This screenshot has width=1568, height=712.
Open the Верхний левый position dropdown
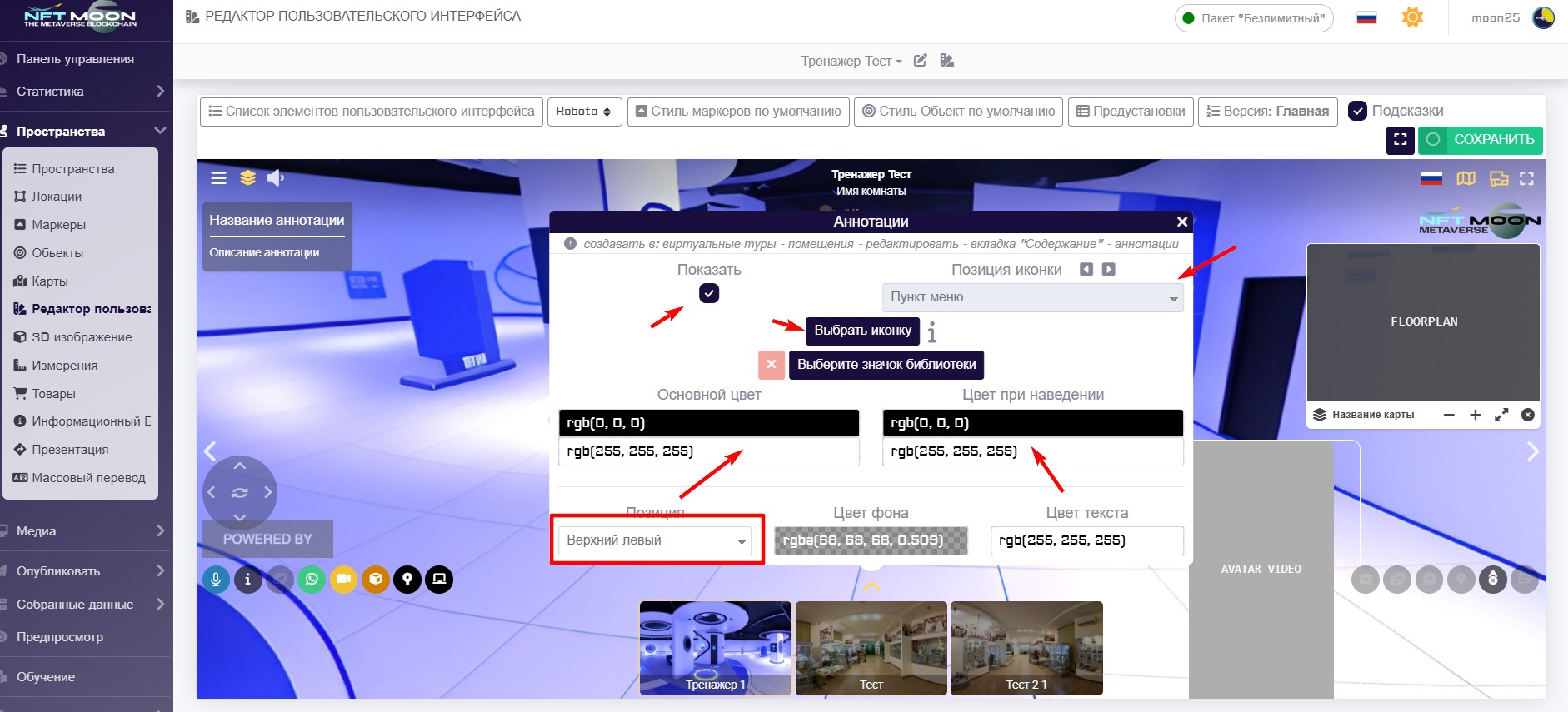pyautogui.click(x=655, y=540)
